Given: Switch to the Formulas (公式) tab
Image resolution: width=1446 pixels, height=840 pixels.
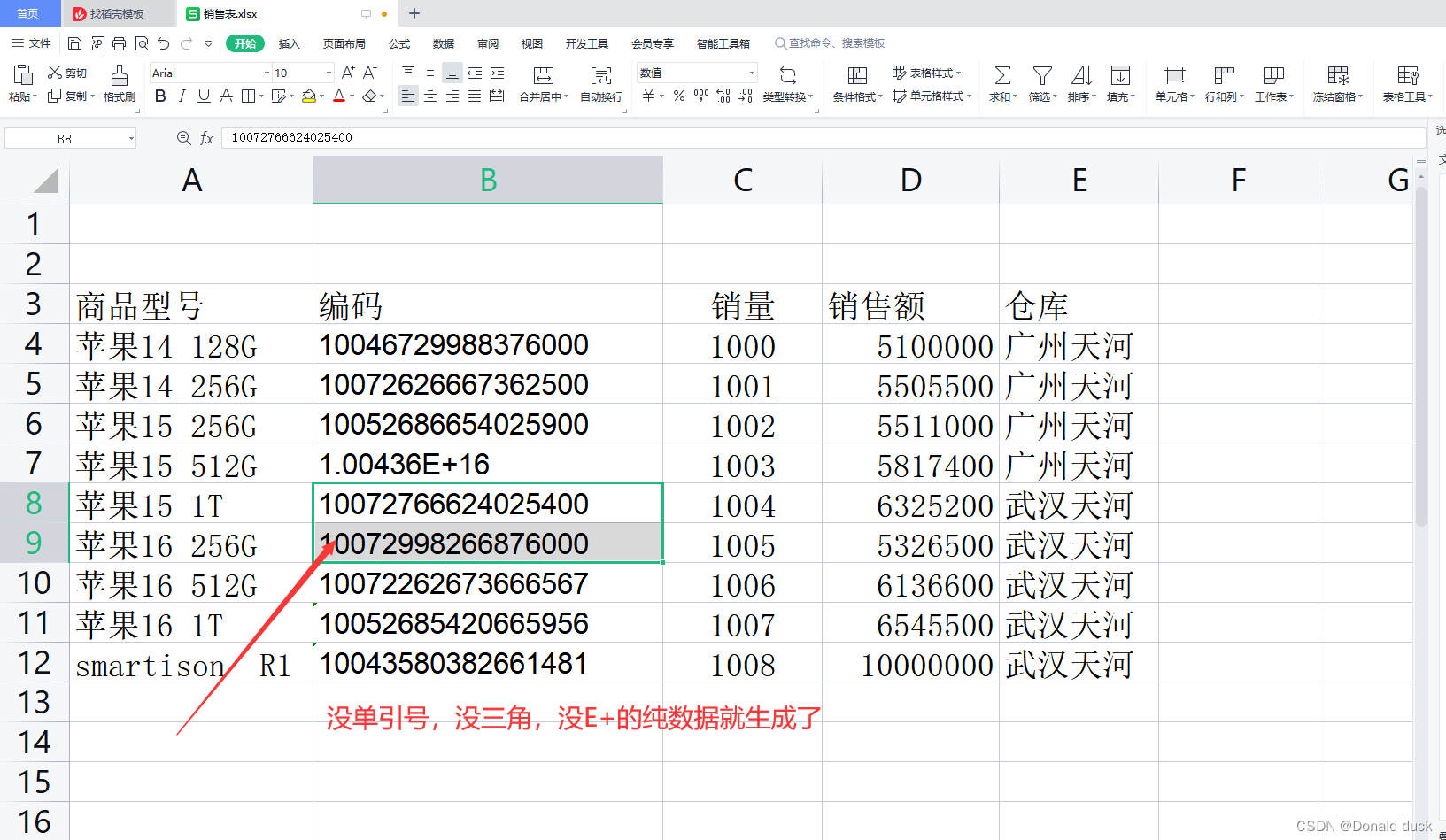Looking at the screenshot, I should [x=399, y=43].
